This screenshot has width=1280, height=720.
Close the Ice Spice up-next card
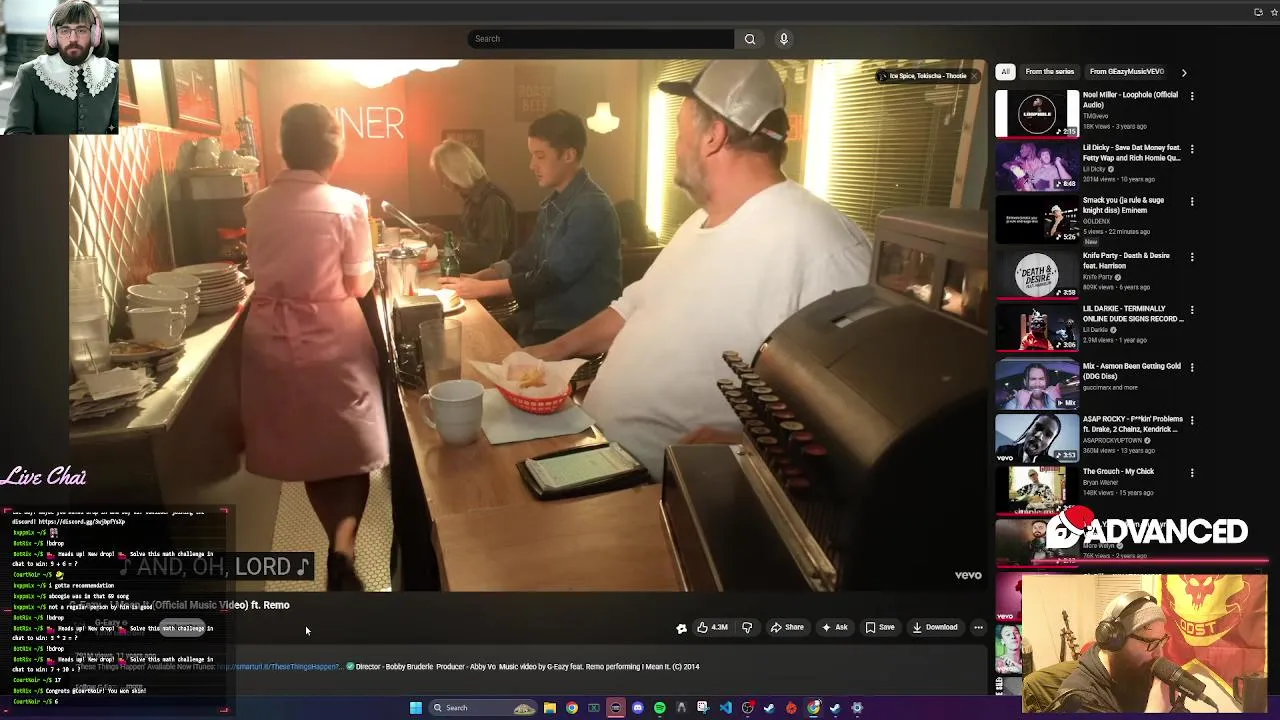tap(974, 76)
